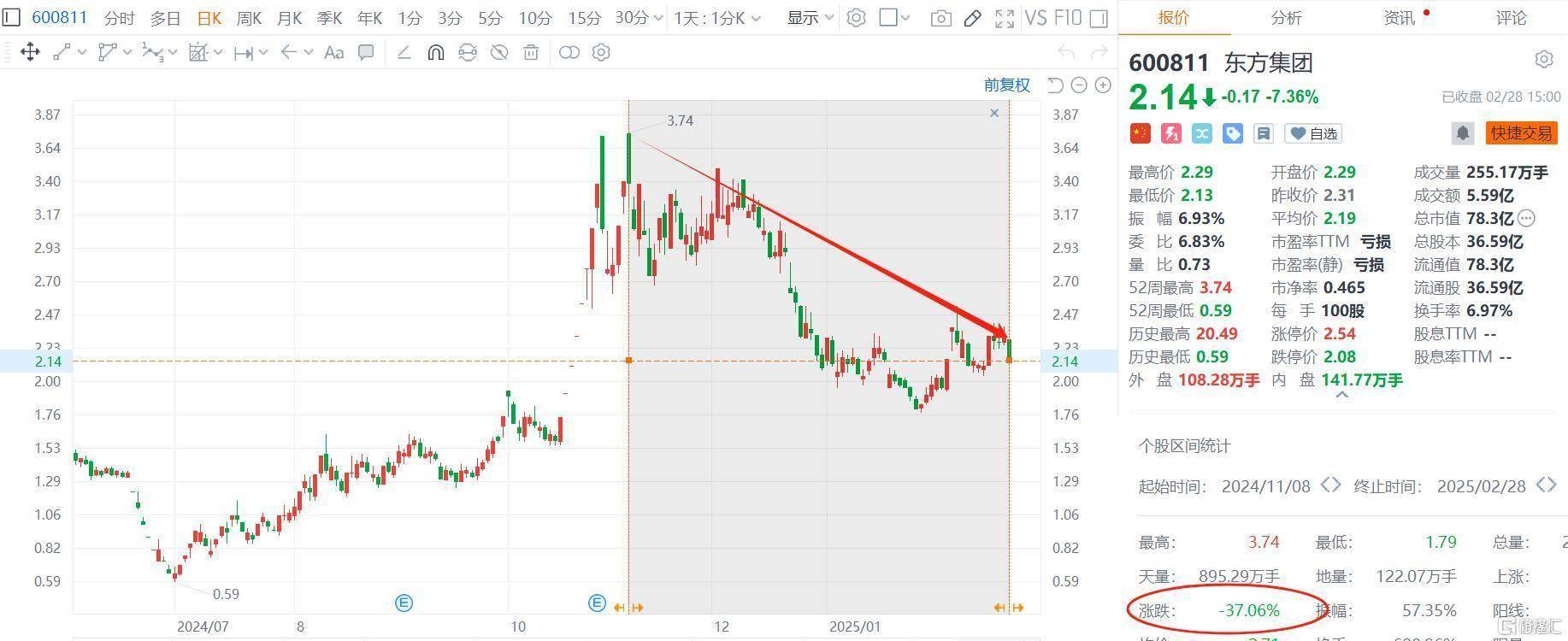
Task: Open the notes bookmark icon
Action: (1264, 133)
